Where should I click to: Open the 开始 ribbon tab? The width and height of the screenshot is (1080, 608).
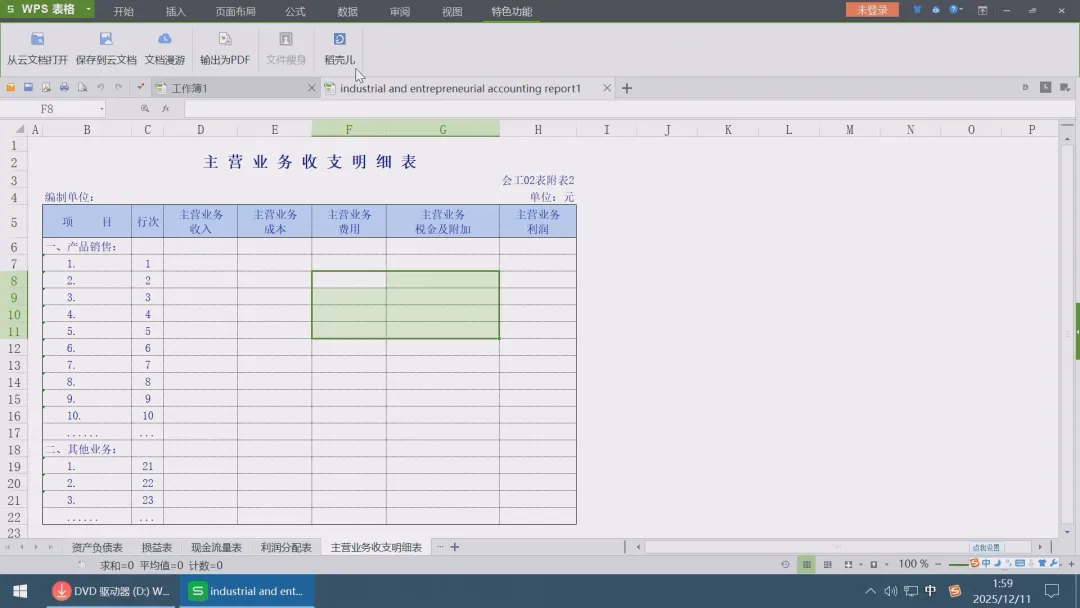pyautogui.click(x=124, y=12)
